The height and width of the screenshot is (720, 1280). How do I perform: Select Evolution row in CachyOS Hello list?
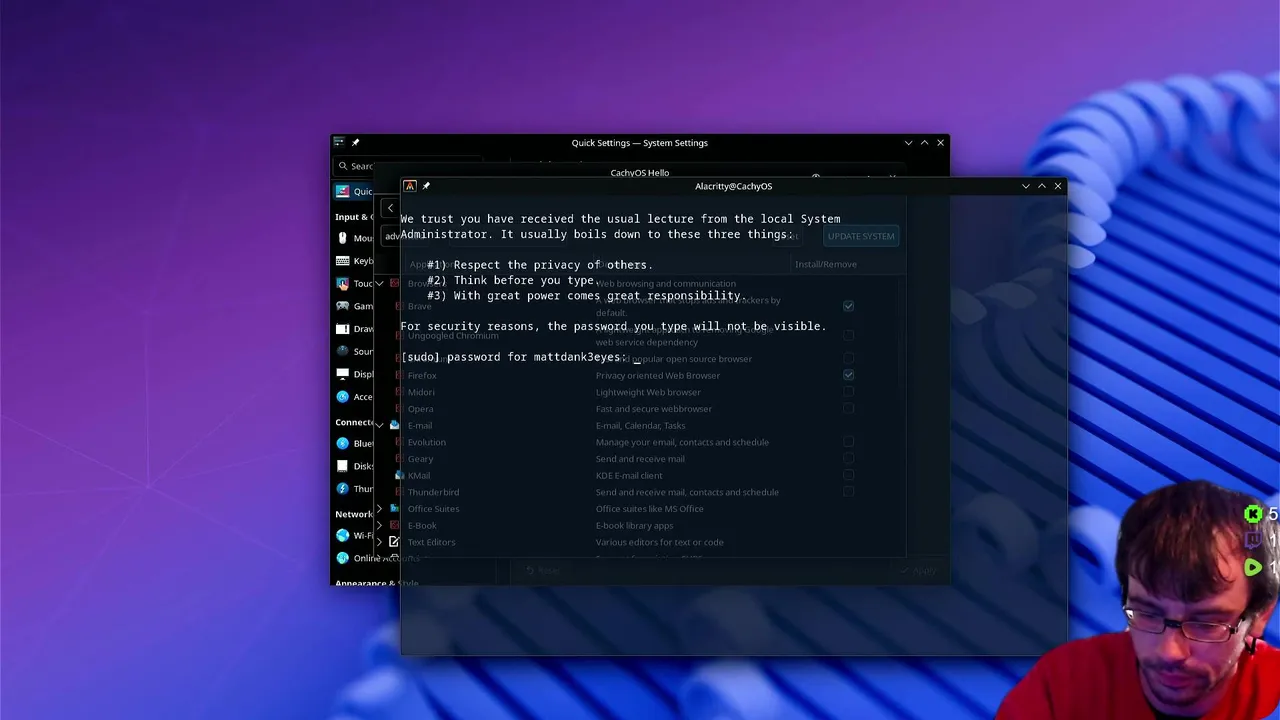(640, 442)
